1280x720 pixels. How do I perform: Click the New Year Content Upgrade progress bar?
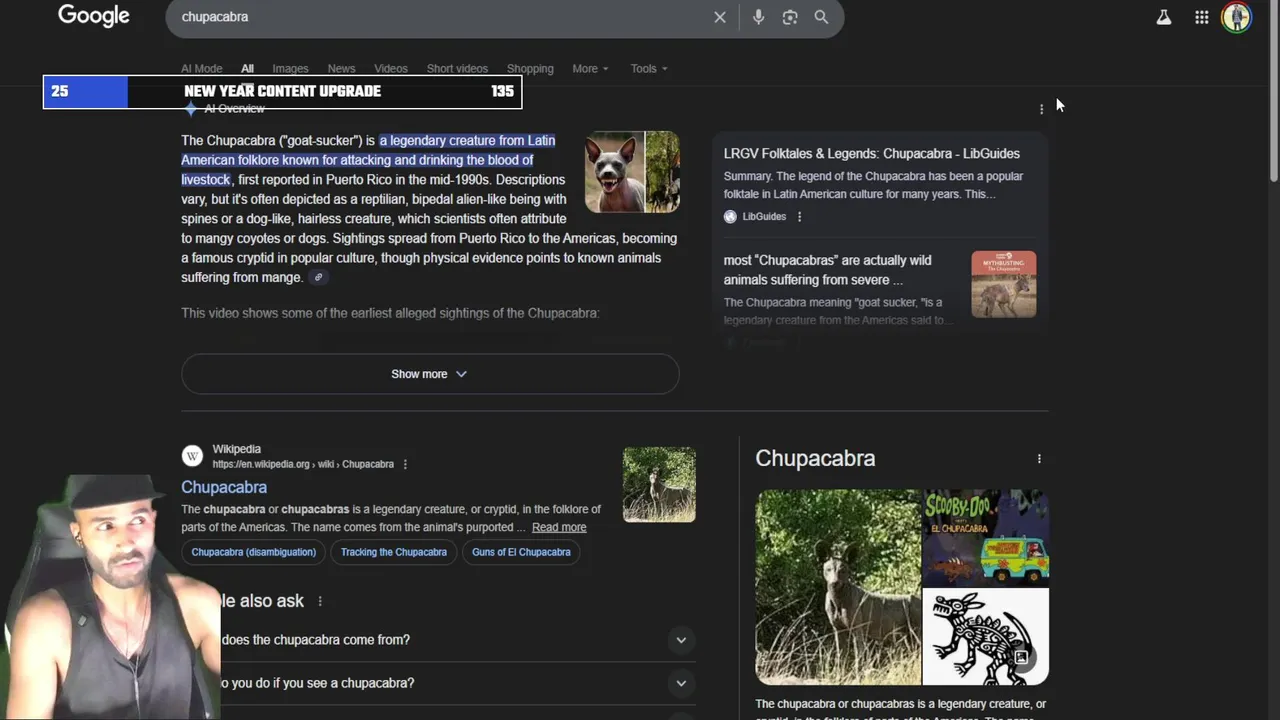282,92
